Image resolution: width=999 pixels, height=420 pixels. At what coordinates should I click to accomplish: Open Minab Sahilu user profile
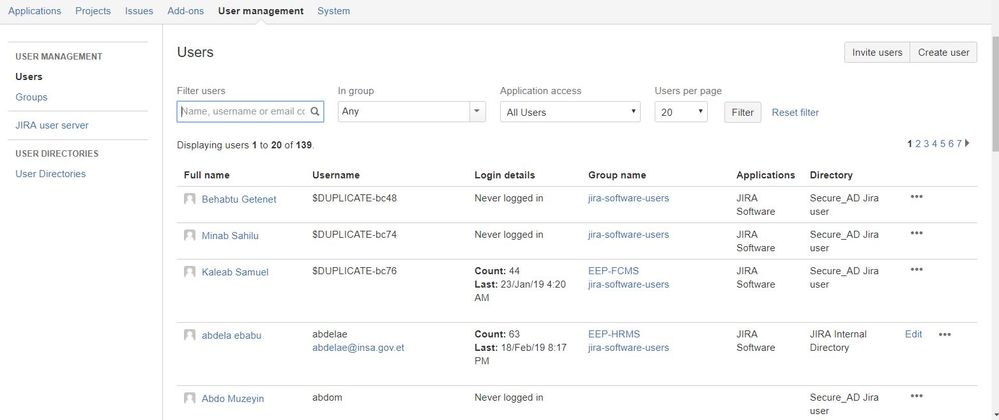[x=230, y=235]
